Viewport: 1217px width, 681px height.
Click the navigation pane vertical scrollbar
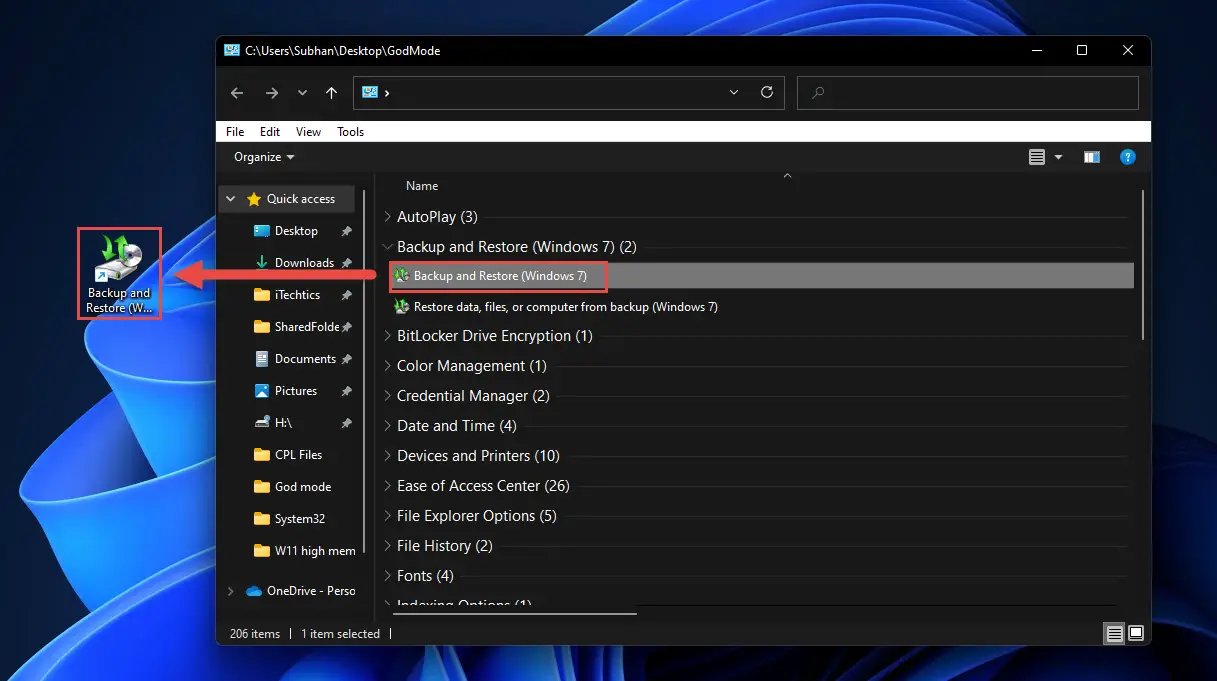coord(365,372)
